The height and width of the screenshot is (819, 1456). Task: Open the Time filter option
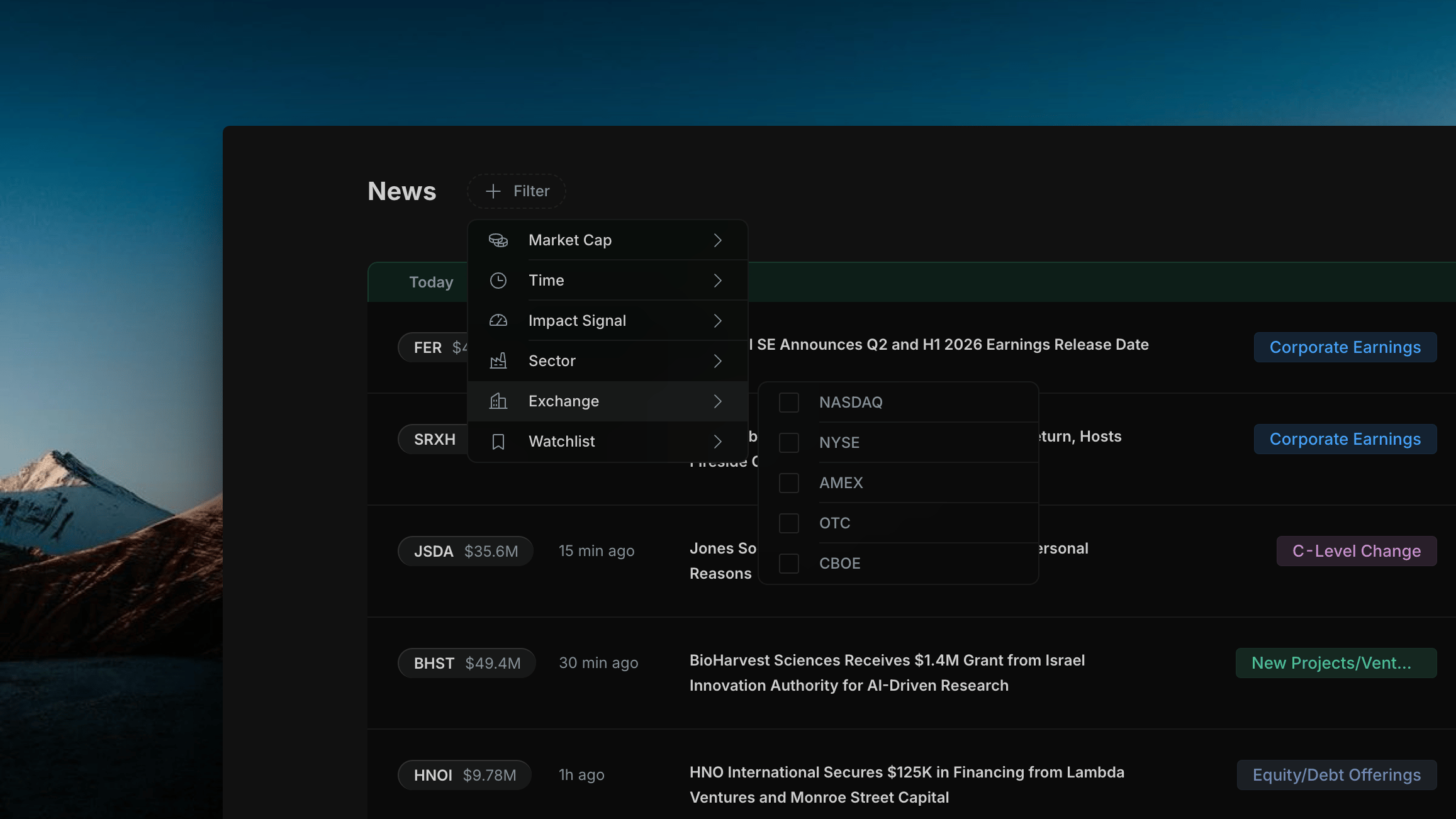pyautogui.click(x=608, y=281)
